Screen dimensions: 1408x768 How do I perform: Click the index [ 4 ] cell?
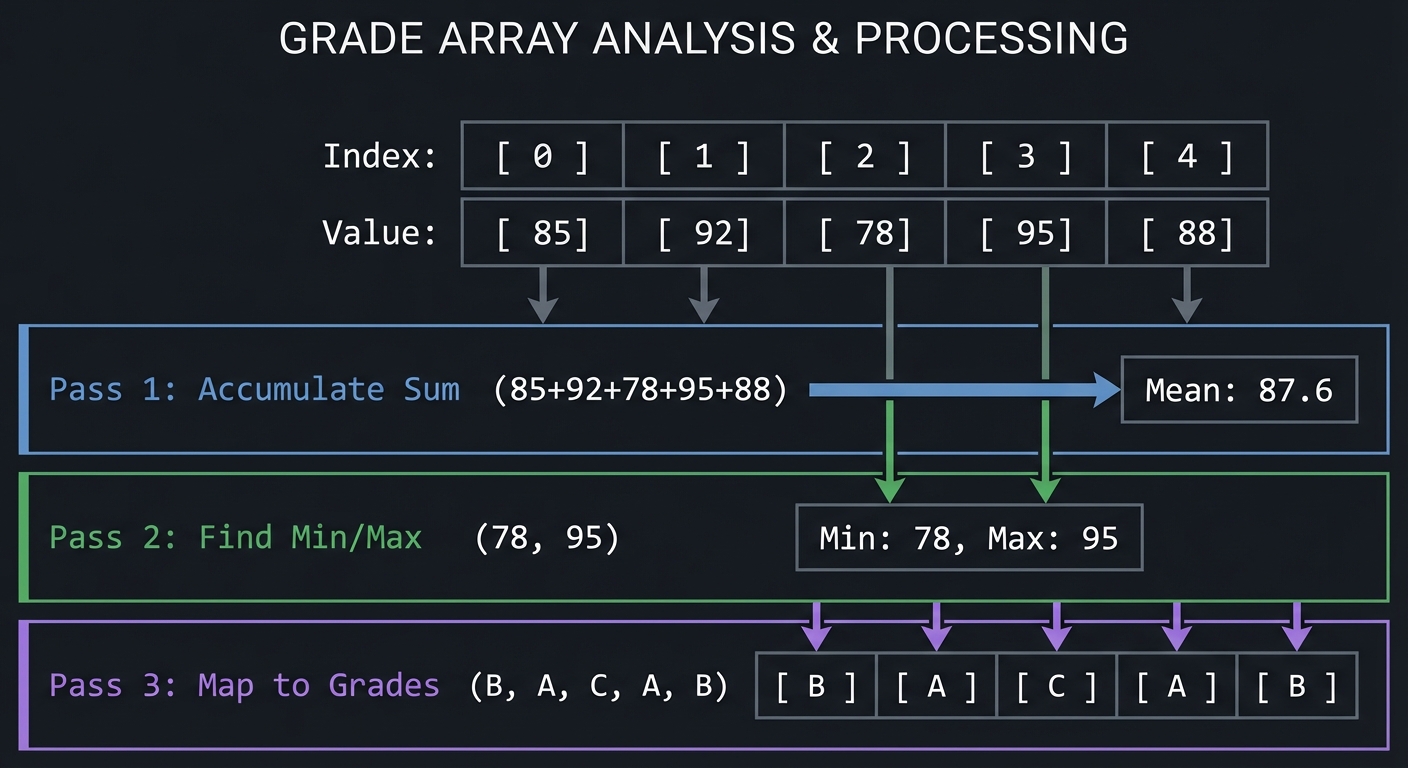[1187, 156]
